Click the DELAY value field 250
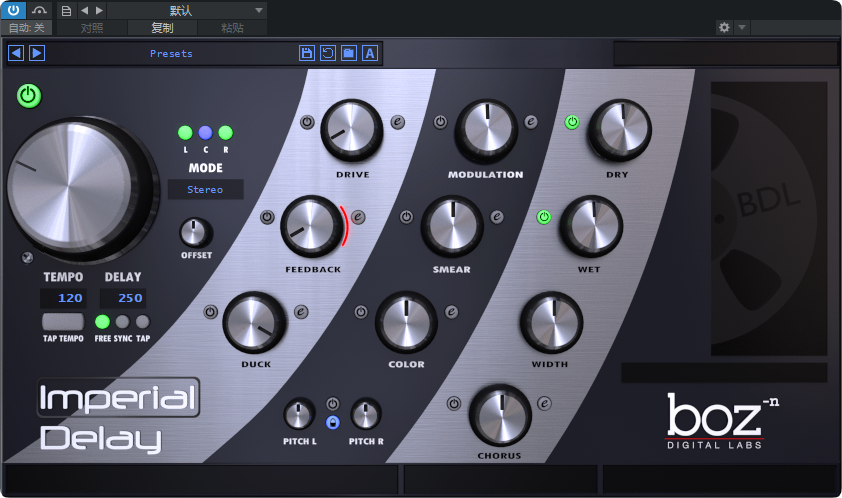 click(123, 298)
